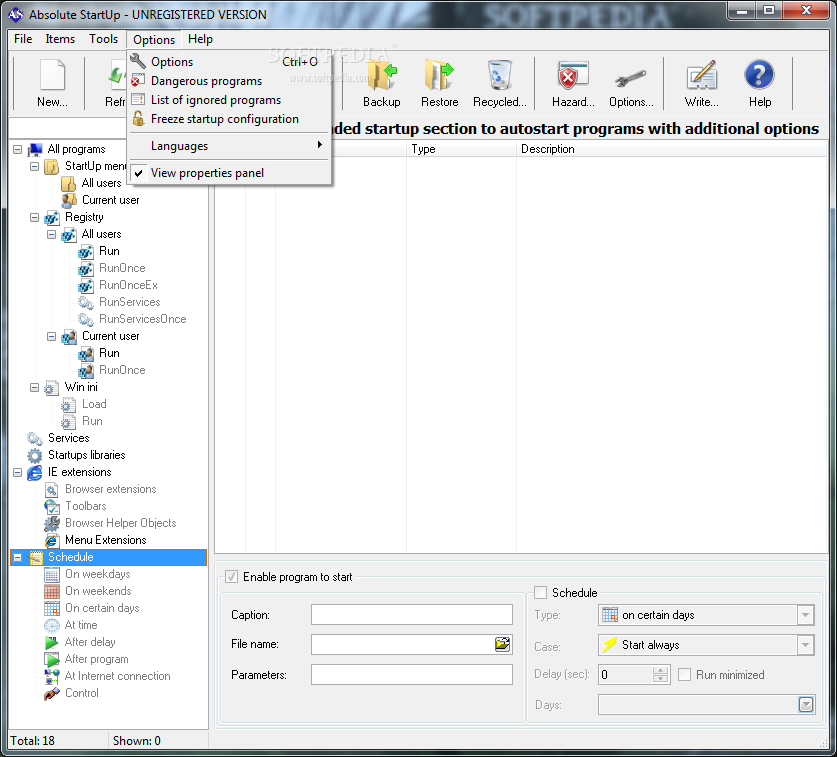Select RunOnceEx under All users
This screenshot has width=837, height=757.
click(x=128, y=285)
